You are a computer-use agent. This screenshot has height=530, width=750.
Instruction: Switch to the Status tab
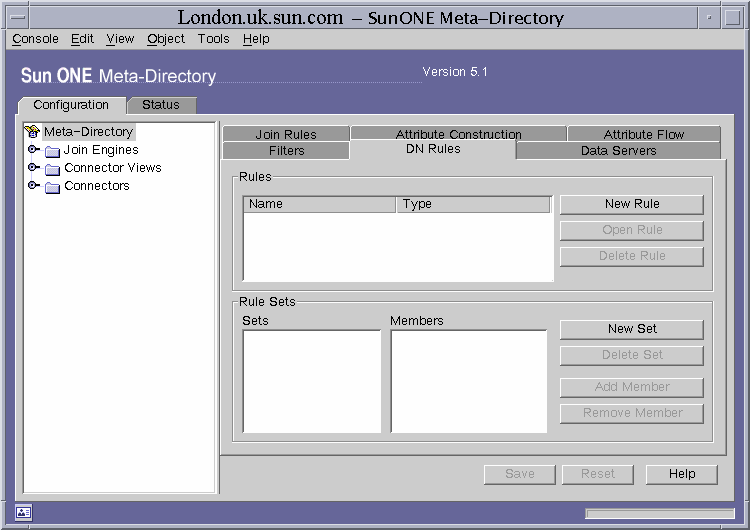pos(161,105)
